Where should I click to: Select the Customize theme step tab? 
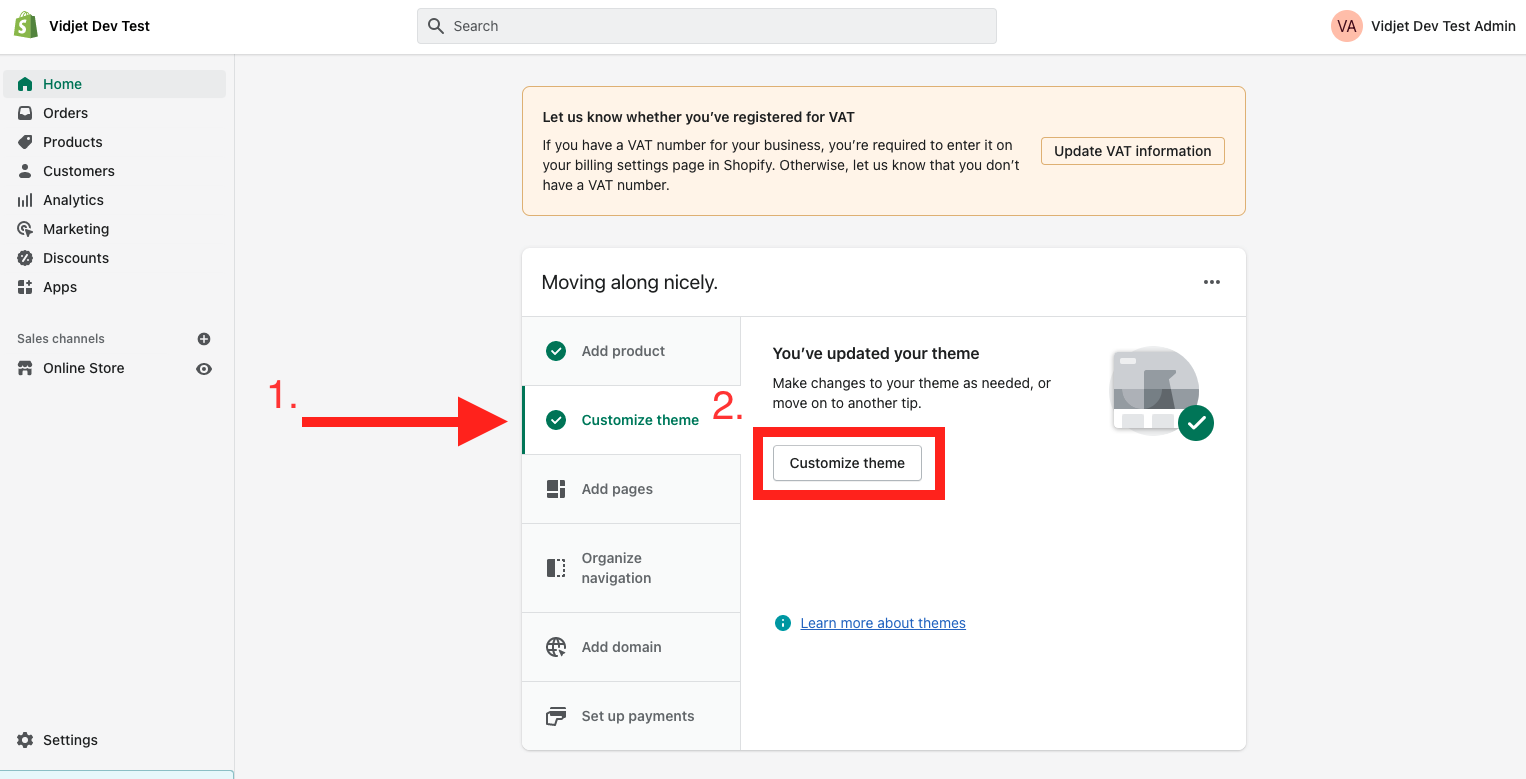point(631,420)
